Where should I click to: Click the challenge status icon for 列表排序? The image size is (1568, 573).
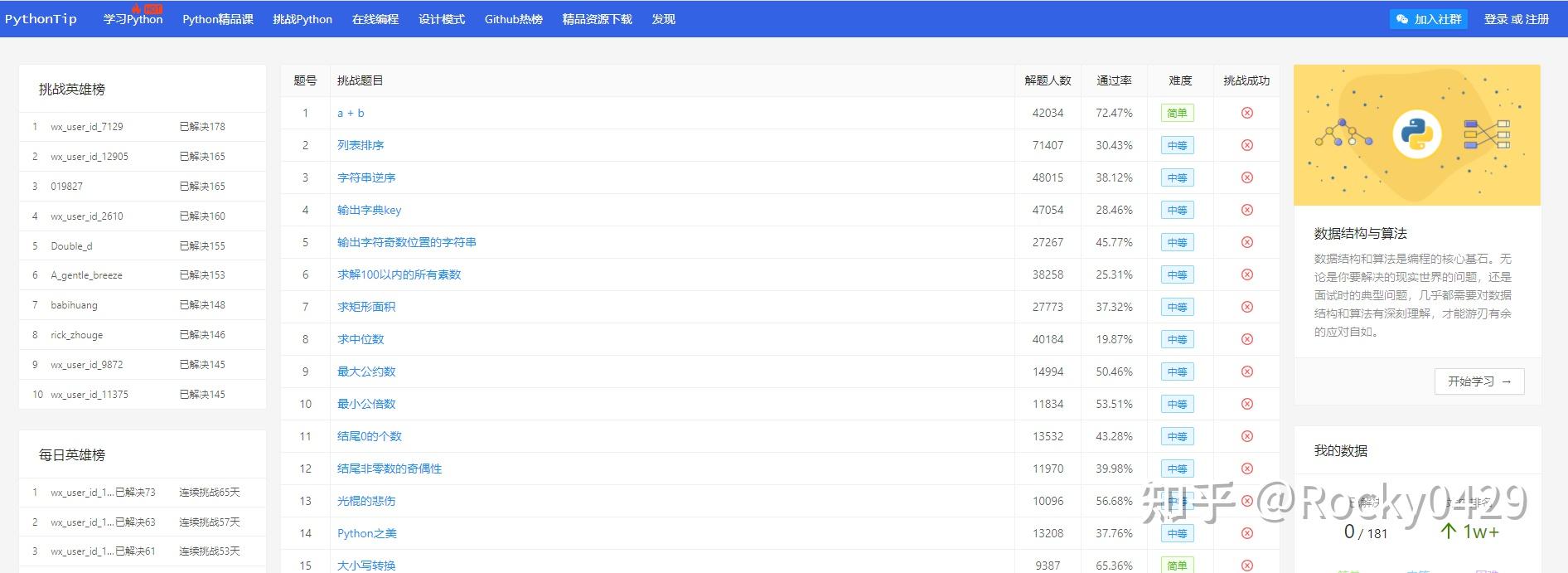1246,145
